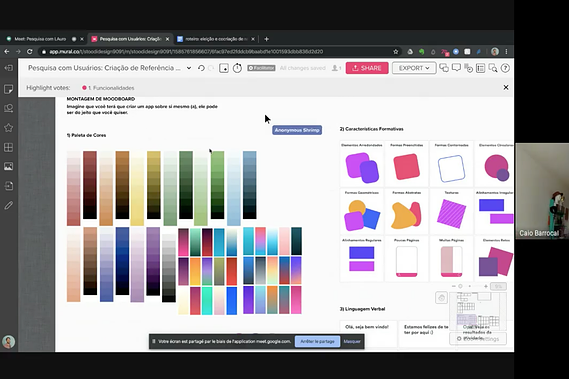The height and width of the screenshot is (379, 569).
Task: Select the pencil draw tool
Action: 8,205
